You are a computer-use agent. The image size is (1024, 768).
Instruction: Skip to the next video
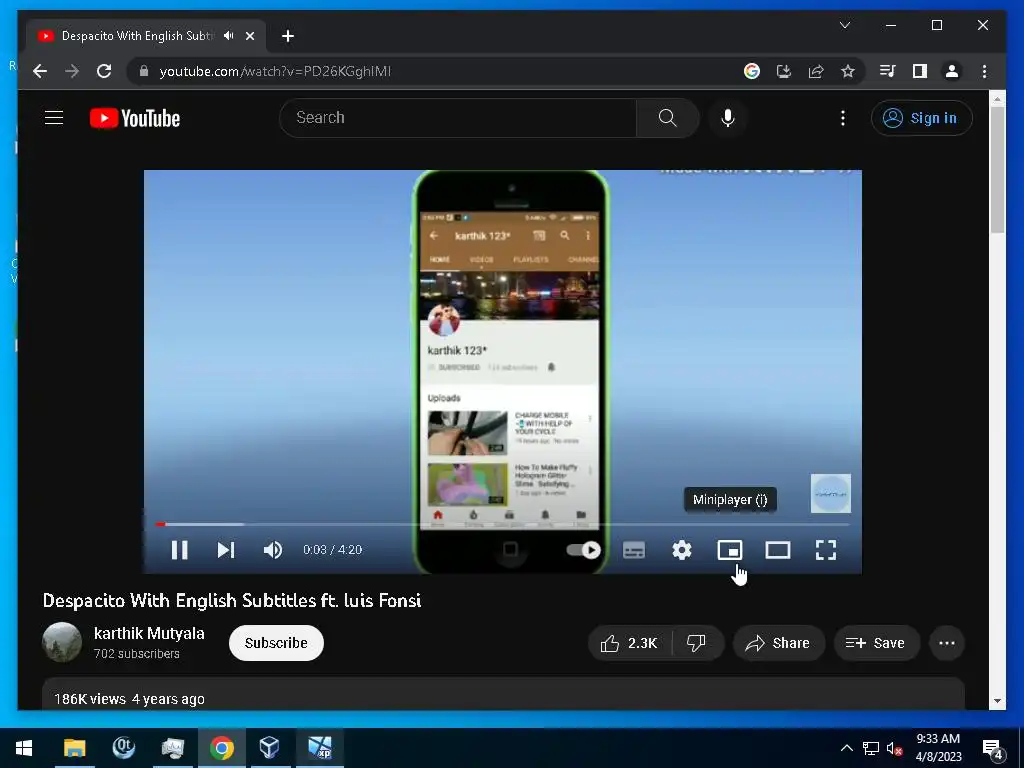(226, 550)
